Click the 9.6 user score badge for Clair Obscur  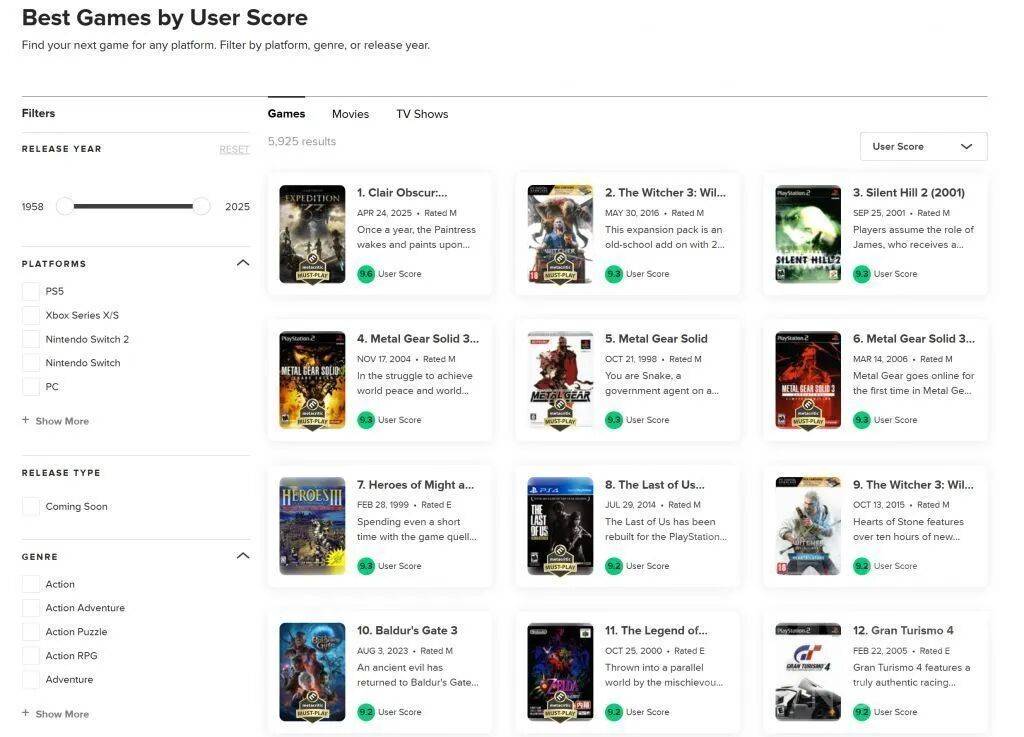coord(366,274)
